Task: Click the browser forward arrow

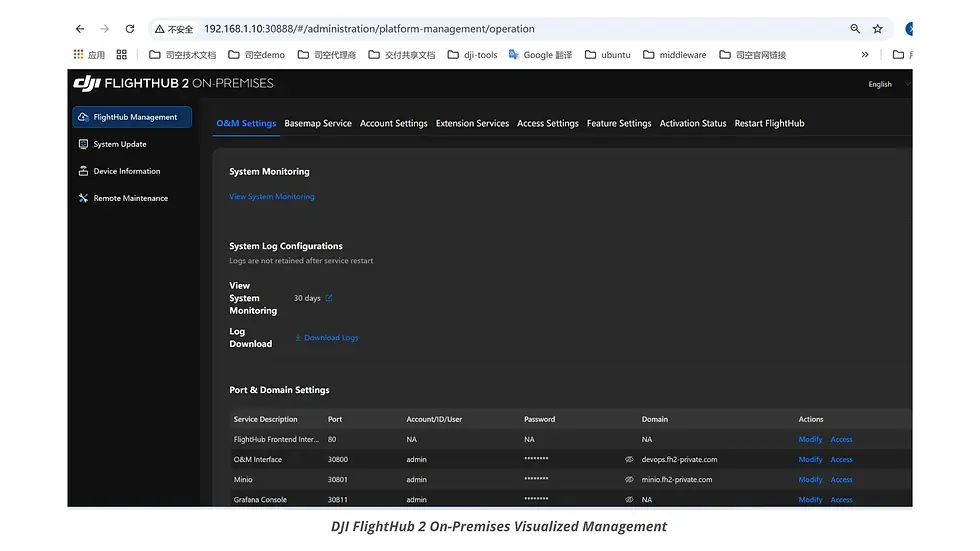Action: [x=104, y=29]
